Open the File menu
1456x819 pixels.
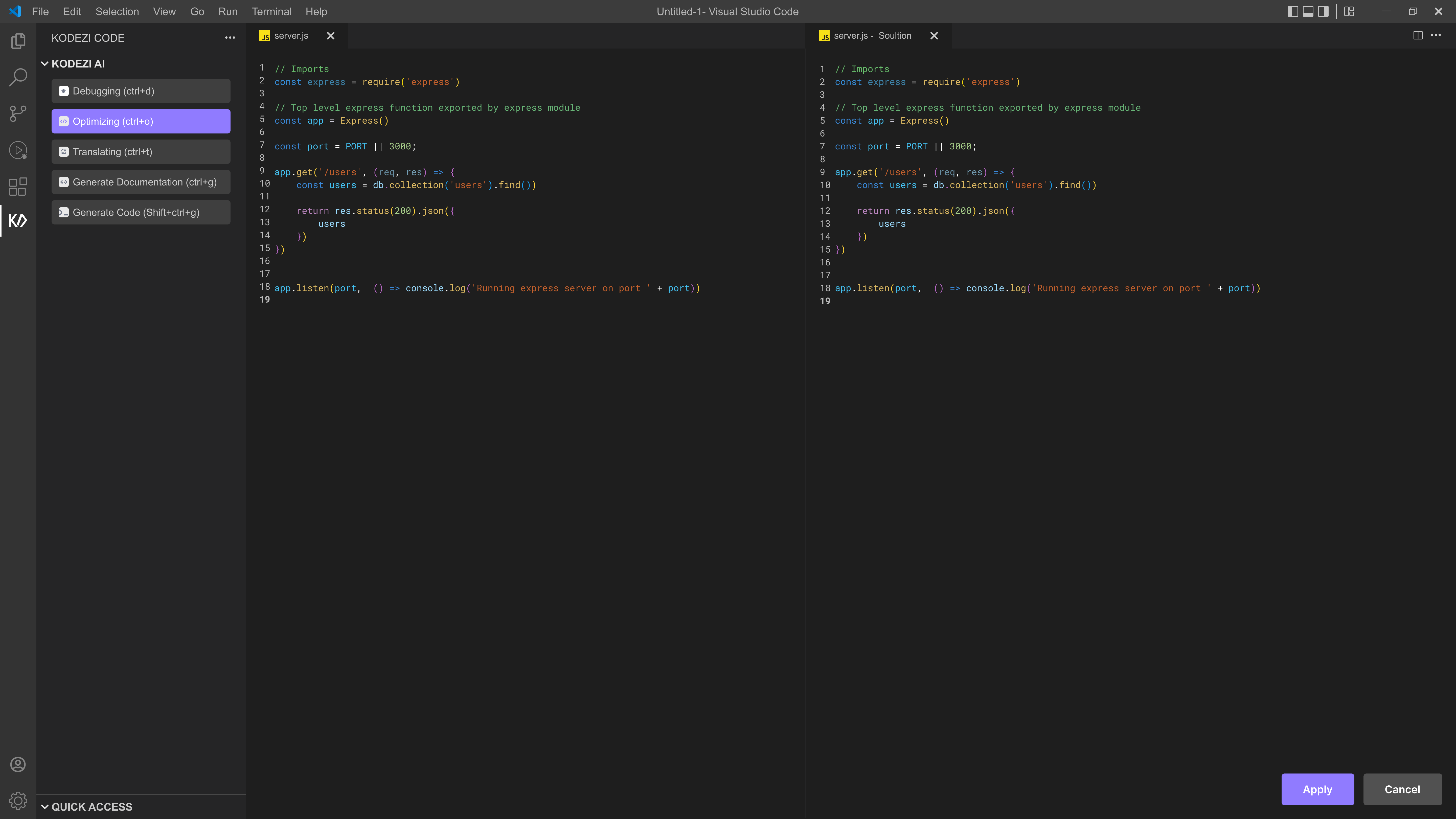pyautogui.click(x=40, y=11)
